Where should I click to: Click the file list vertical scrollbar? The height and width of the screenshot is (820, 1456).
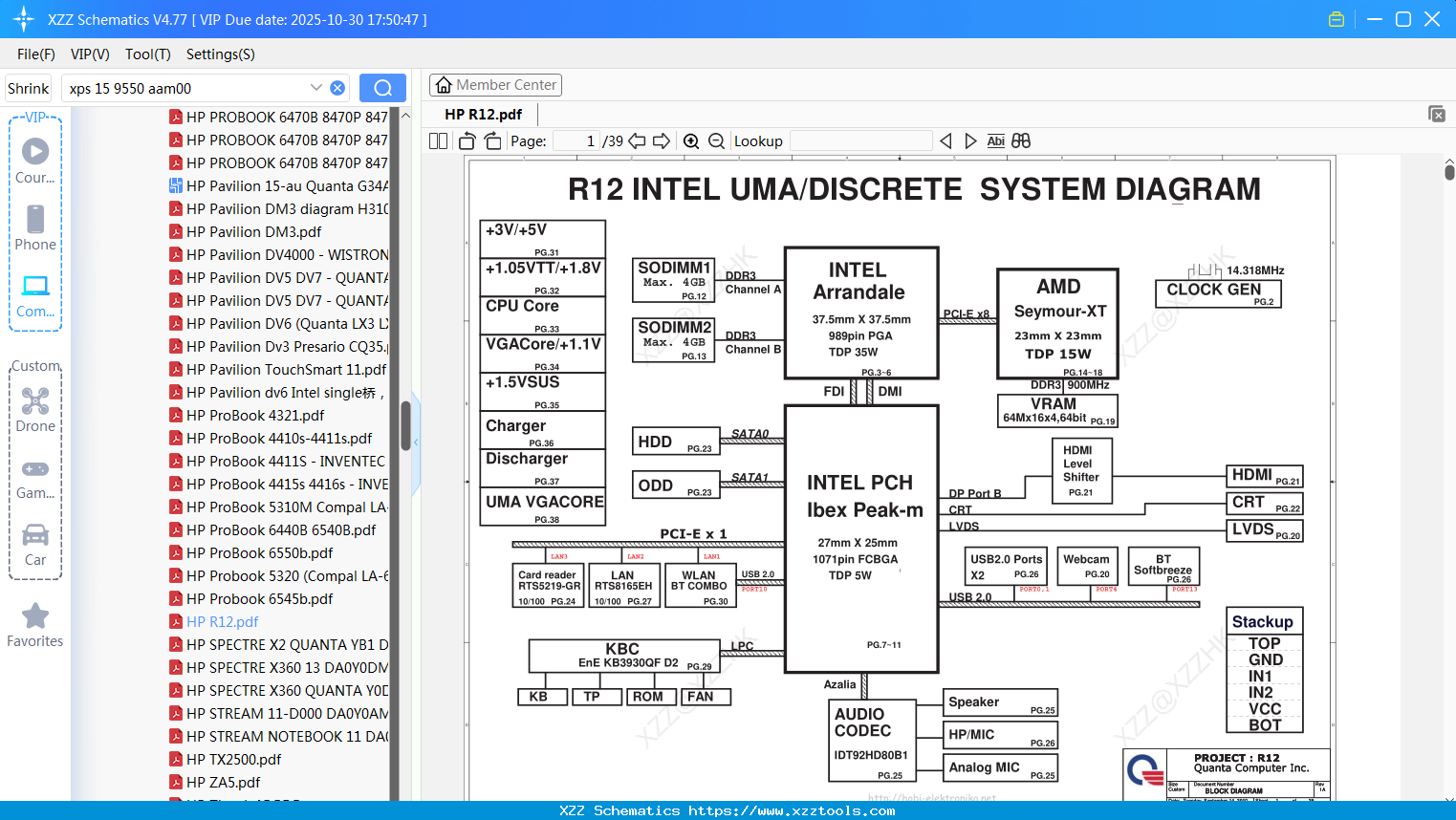point(405,425)
